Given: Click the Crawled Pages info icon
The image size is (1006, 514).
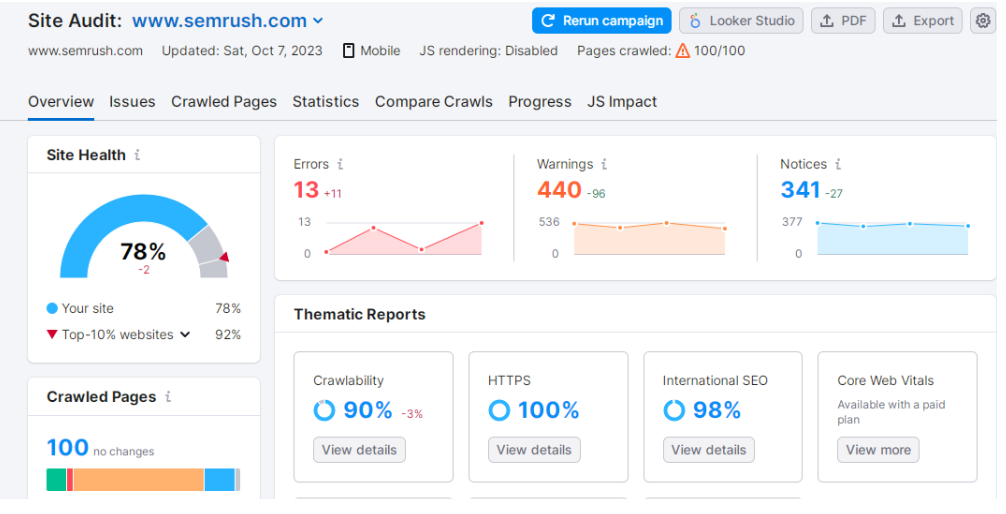Looking at the screenshot, I should point(168,397).
